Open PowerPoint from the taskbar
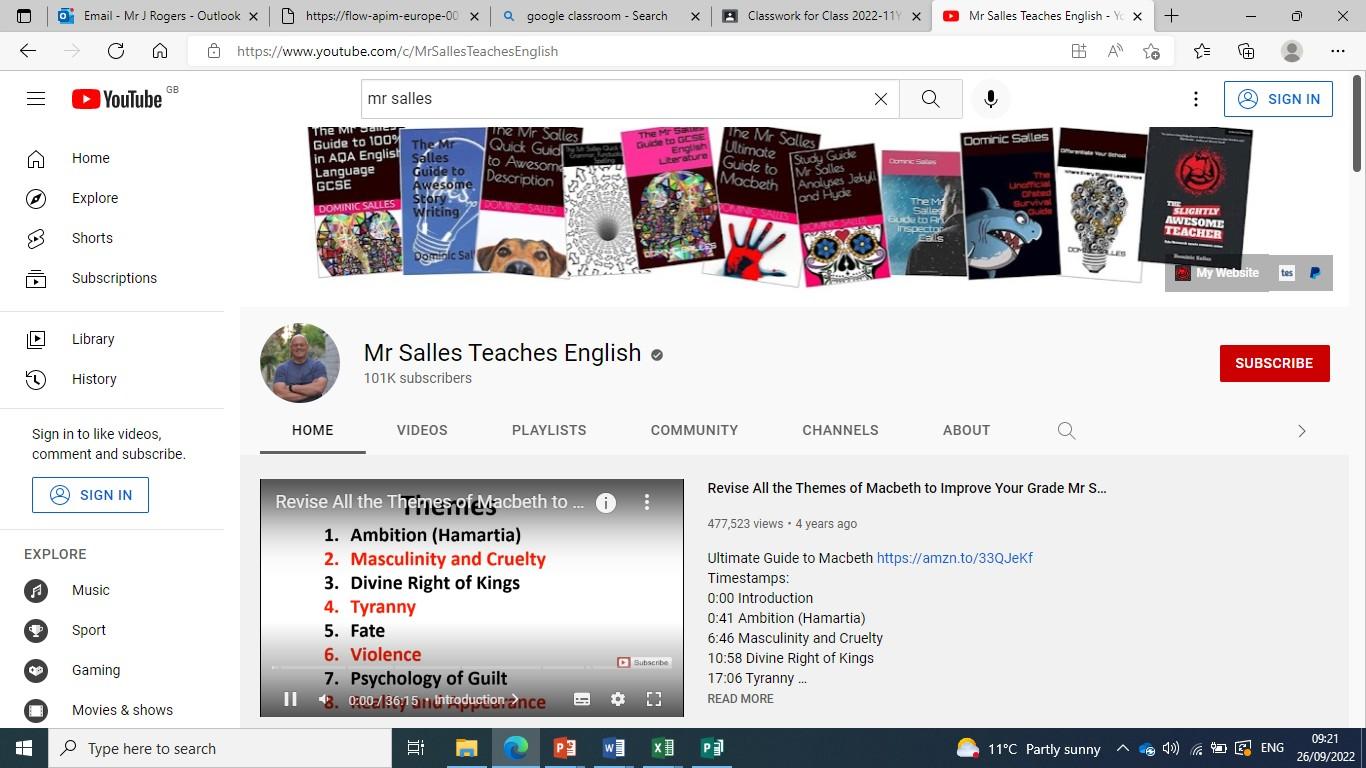Image resolution: width=1366 pixels, height=768 pixels. [564, 748]
